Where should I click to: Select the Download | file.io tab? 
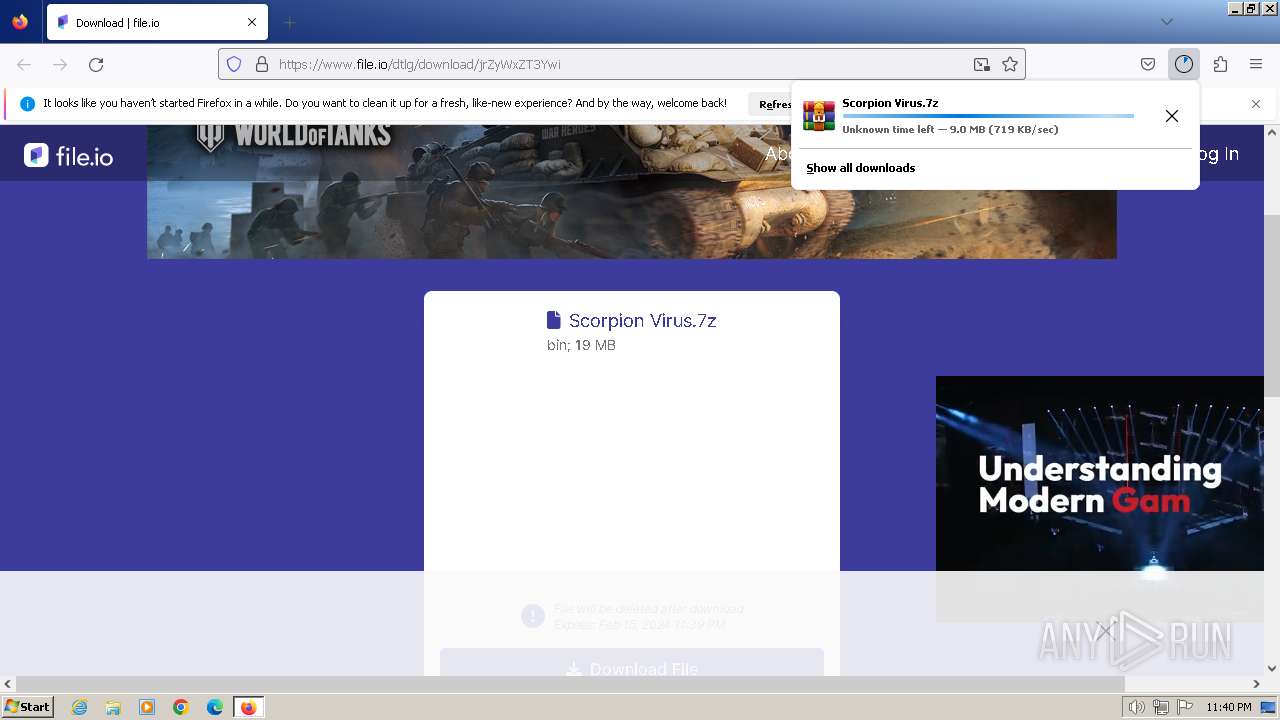coord(157,22)
